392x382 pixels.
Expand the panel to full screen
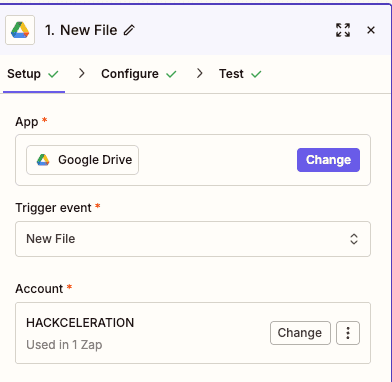coord(343,30)
